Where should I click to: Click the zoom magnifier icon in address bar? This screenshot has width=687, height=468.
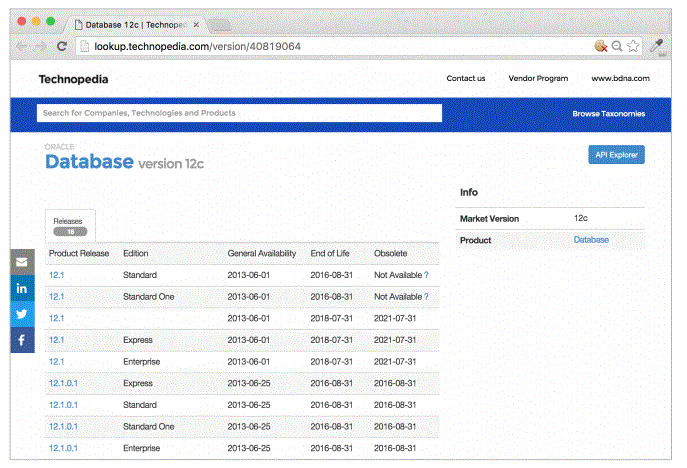[x=617, y=46]
